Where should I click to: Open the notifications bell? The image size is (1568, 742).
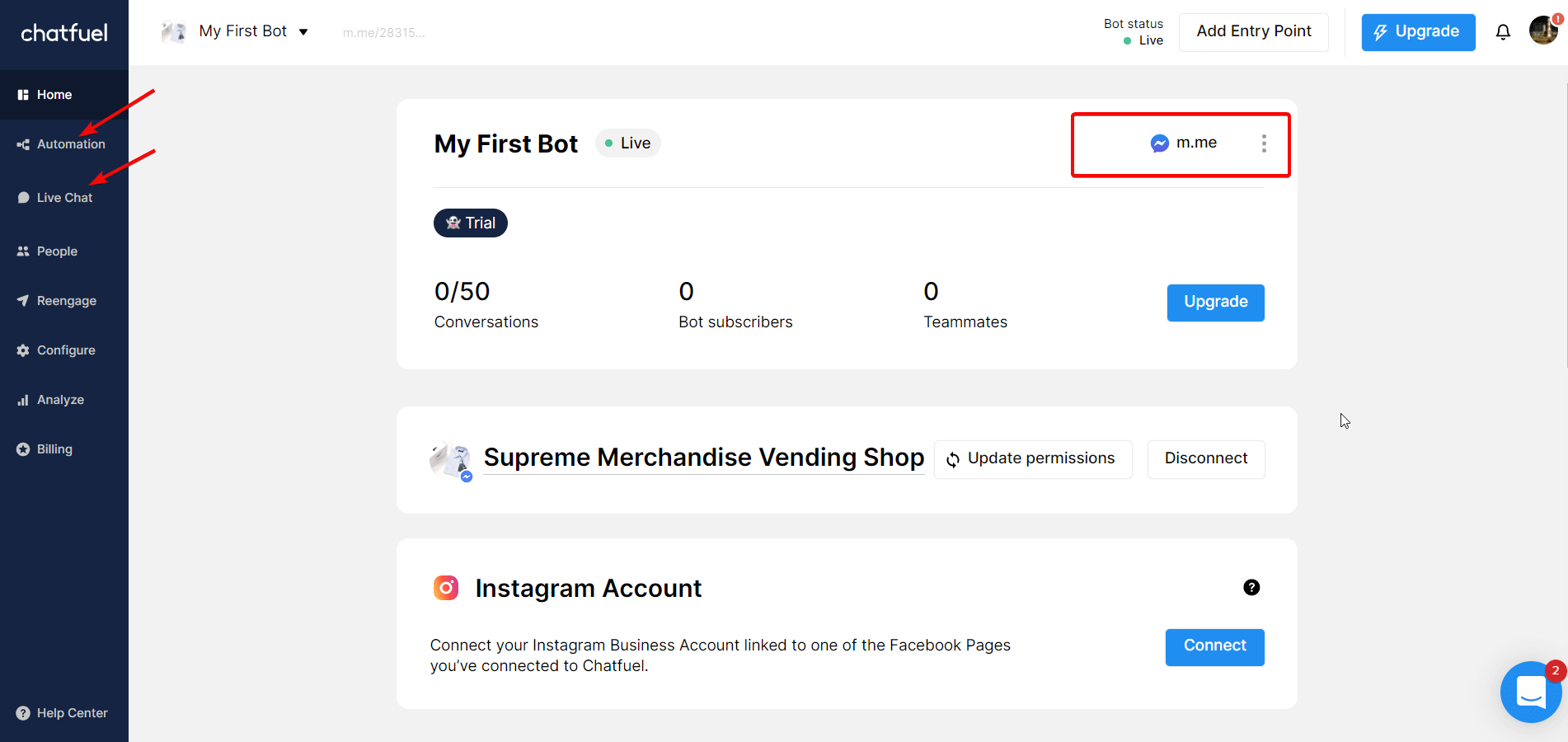pyautogui.click(x=1503, y=32)
